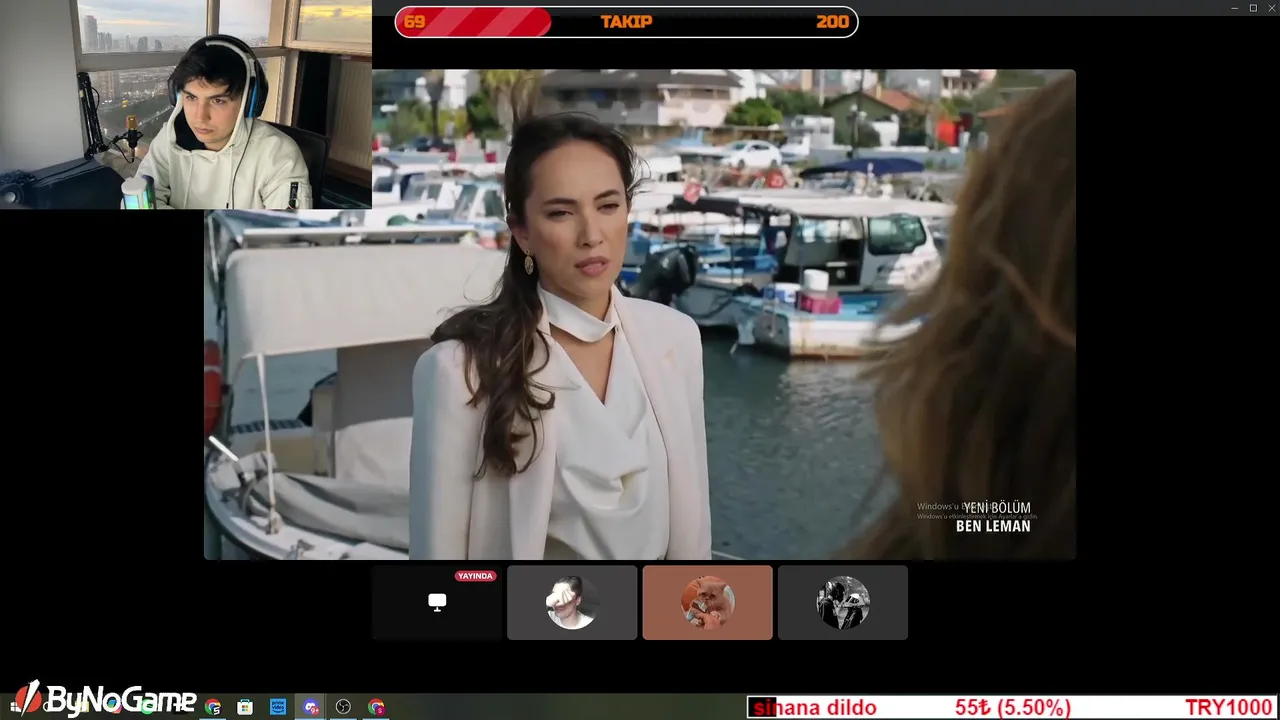Click the TAKIP follower goal progress bar
The height and width of the screenshot is (720, 1280).
tap(626, 22)
